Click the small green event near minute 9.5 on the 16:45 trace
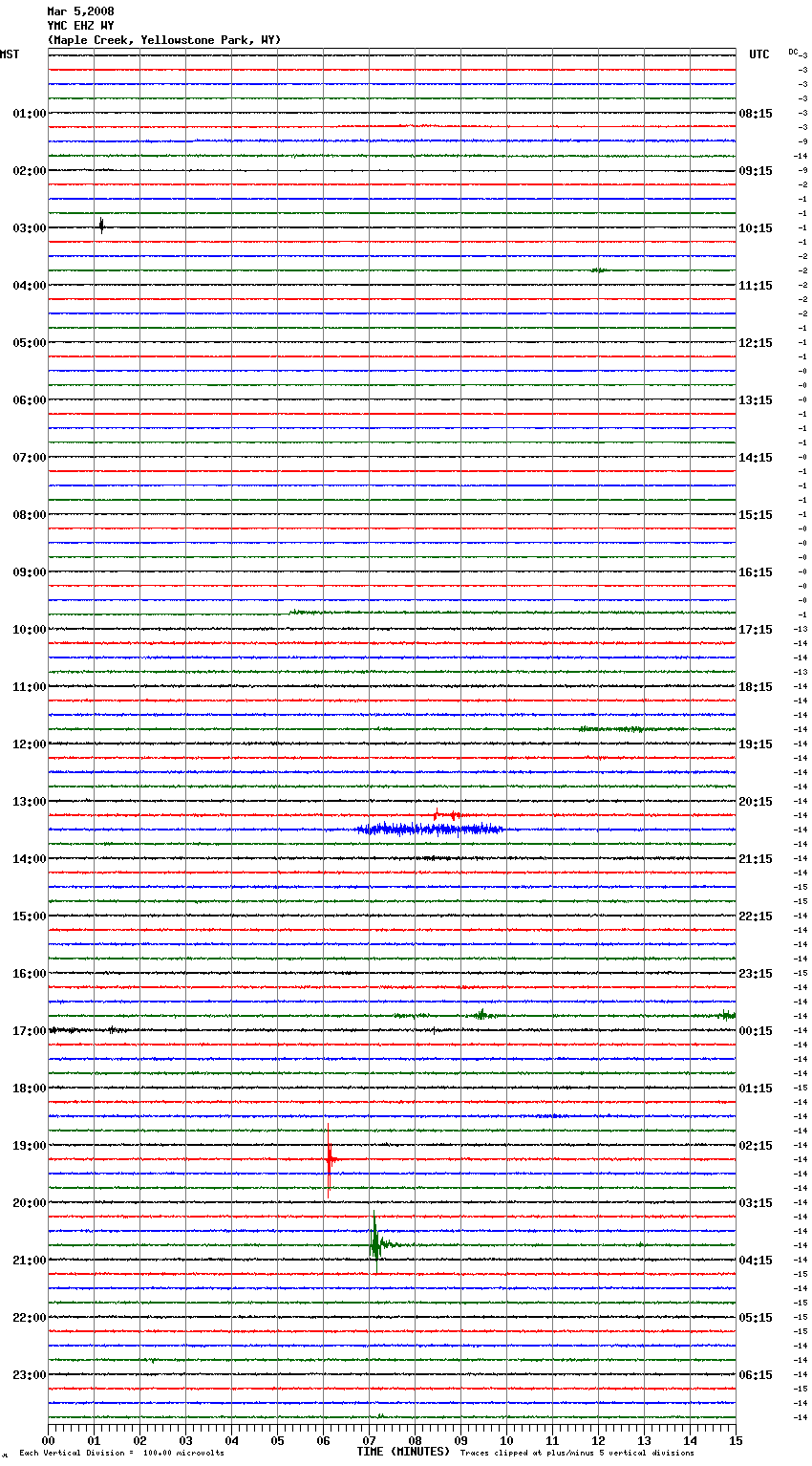Image resolution: width=812 pixels, height=1466 pixels. click(x=482, y=1014)
